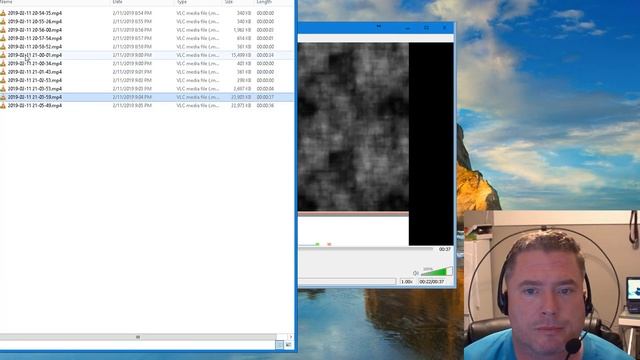Click the VLC cone icon for 21-01-43.mp4
Viewport: 640px width, 360px height.
[x=3, y=72]
